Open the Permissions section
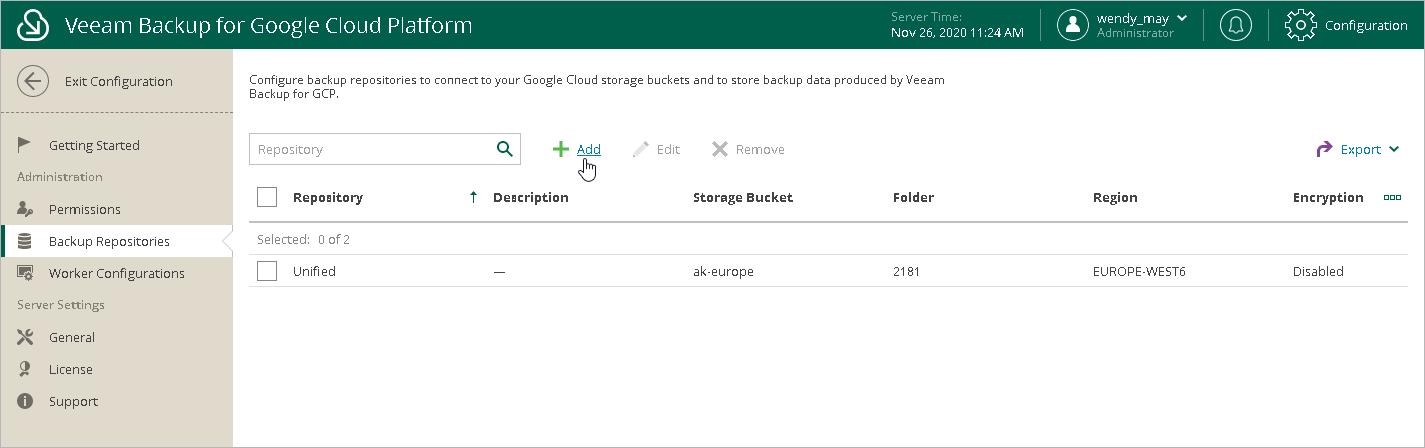This screenshot has width=1425, height=448. [x=84, y=209]
